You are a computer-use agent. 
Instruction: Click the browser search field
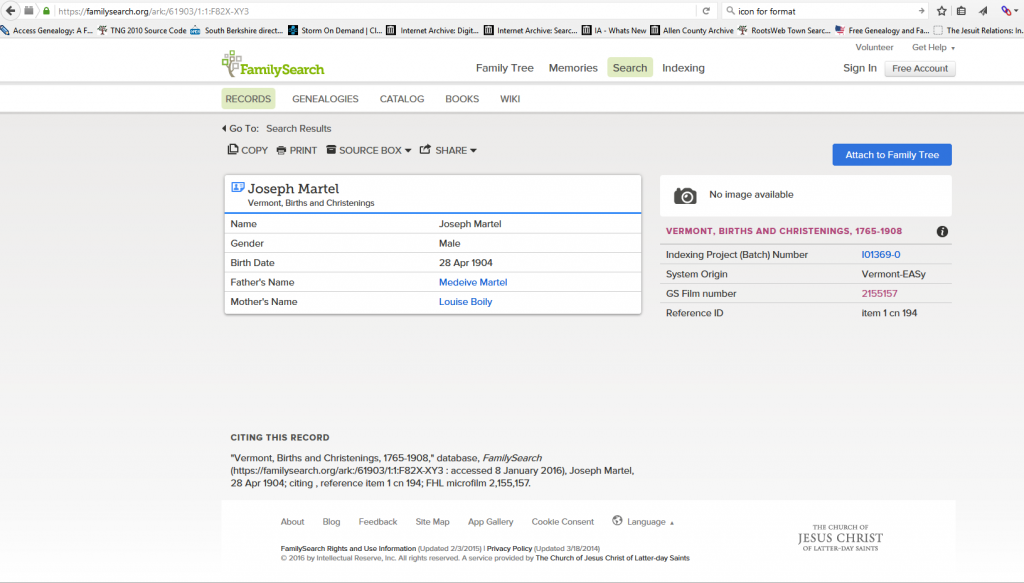(x=825, y=11)
